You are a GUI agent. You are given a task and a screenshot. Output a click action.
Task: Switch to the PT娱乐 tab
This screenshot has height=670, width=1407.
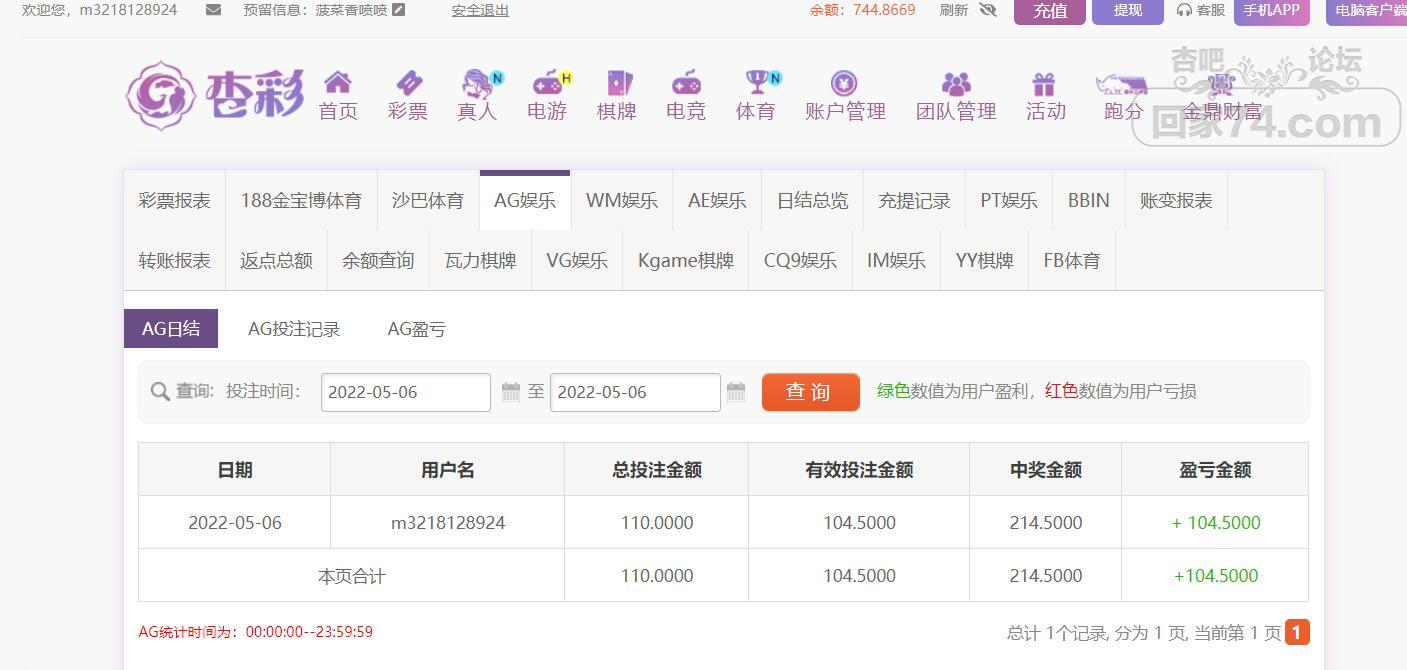pos(1009,201)
